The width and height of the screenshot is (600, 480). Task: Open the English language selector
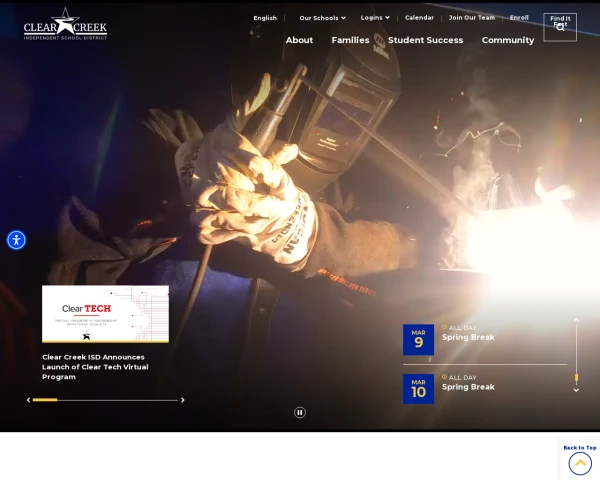[265, 18]
